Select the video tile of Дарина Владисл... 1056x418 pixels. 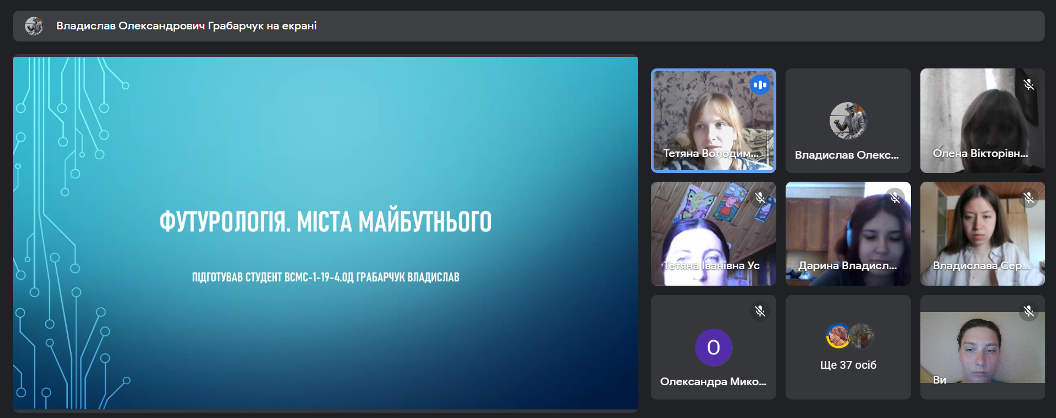coord(848,234)
